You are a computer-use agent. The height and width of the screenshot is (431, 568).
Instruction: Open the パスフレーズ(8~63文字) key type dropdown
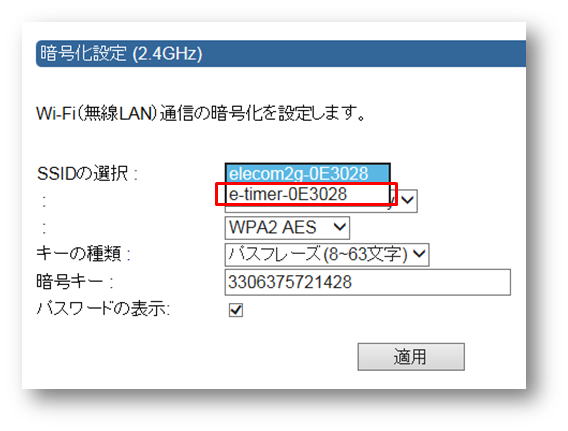[x=327, y=255]
